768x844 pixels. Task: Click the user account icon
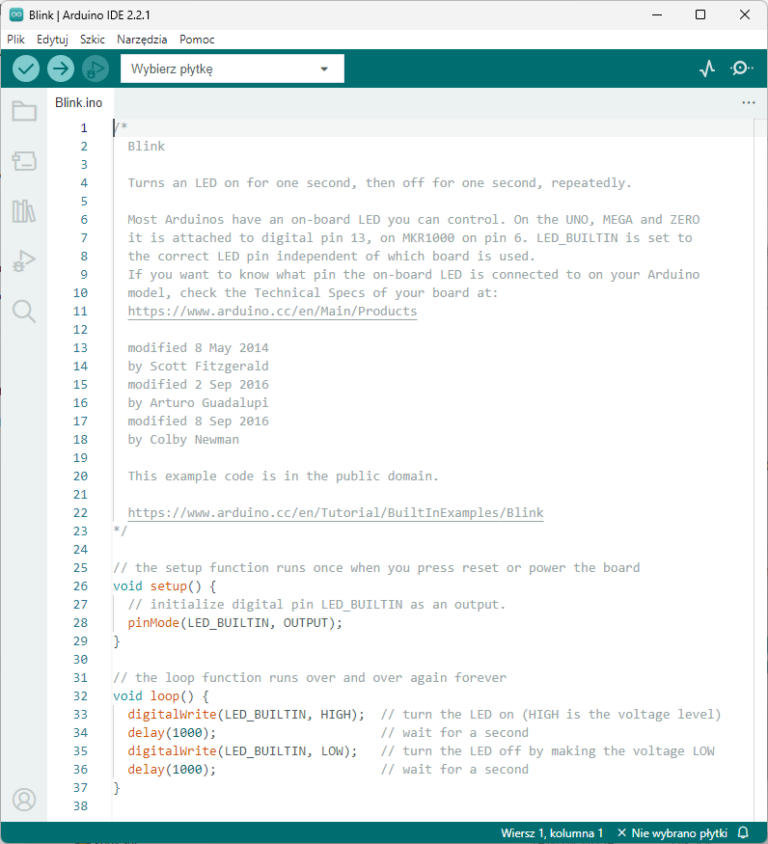[x=24, y=799]
